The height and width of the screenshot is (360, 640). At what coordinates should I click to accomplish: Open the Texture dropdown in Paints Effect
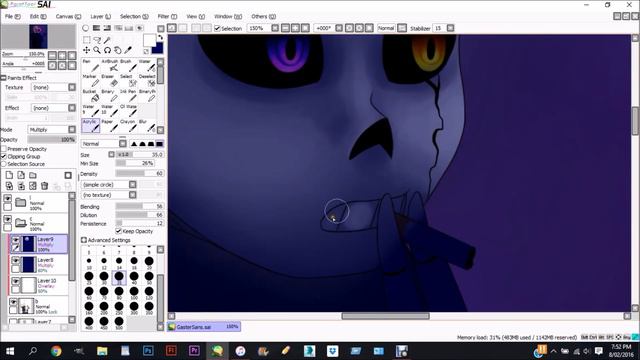(x=72, y=87)
